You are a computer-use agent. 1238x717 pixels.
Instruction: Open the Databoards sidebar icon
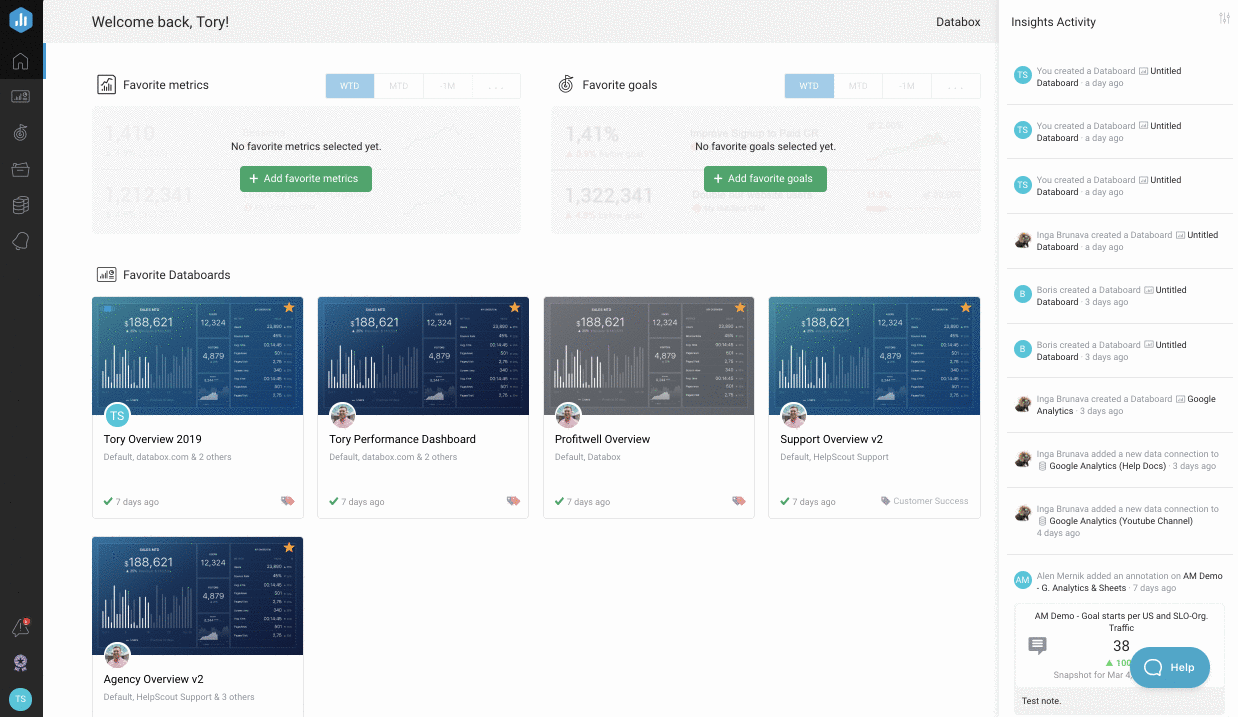point(21,97)
